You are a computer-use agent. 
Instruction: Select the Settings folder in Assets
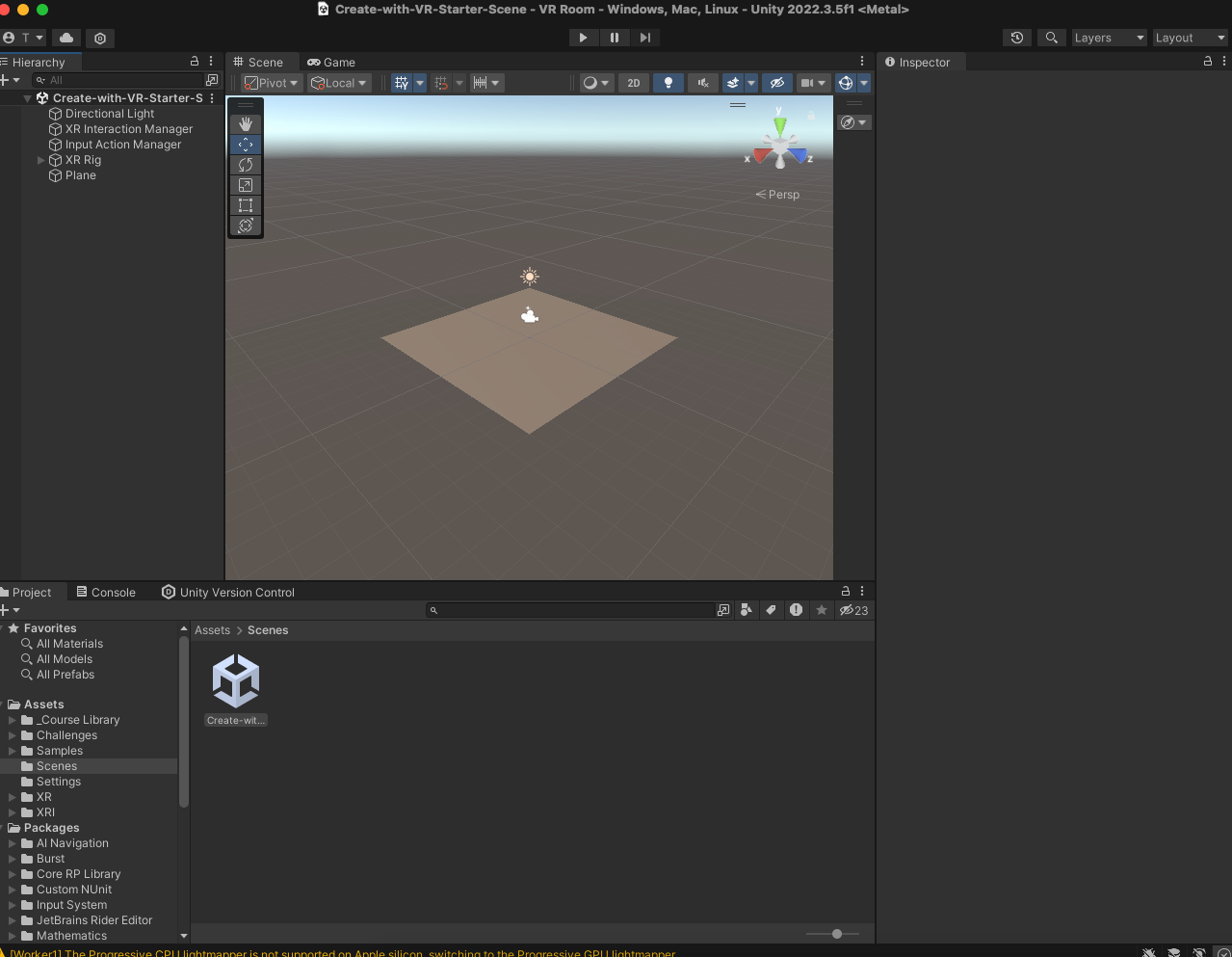click(59, 782)
